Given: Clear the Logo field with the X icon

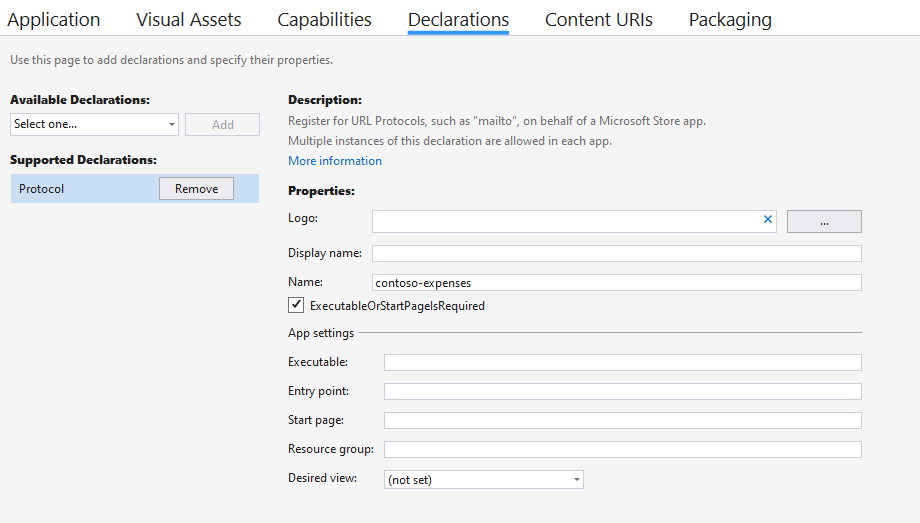Looking at the screenshot, I should (x=768, y=220).
